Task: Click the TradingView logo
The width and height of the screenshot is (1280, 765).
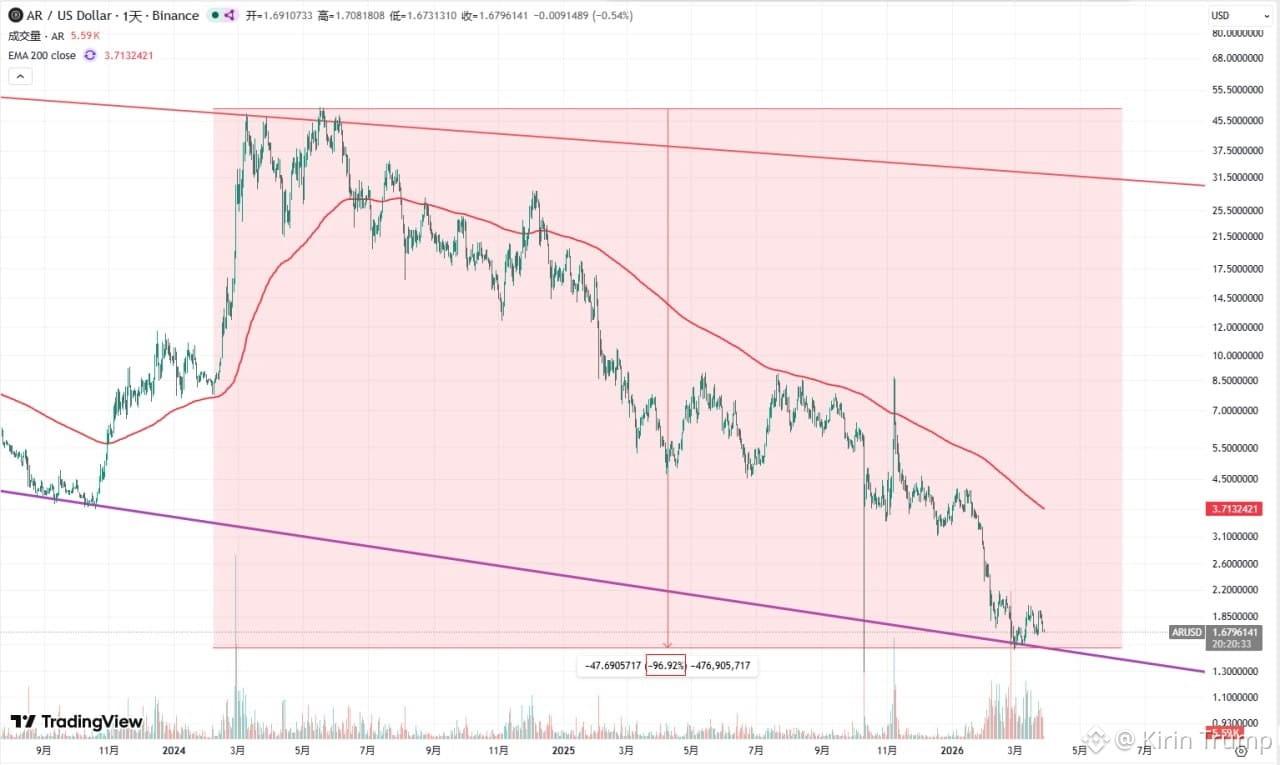Action: coord(77,722)
